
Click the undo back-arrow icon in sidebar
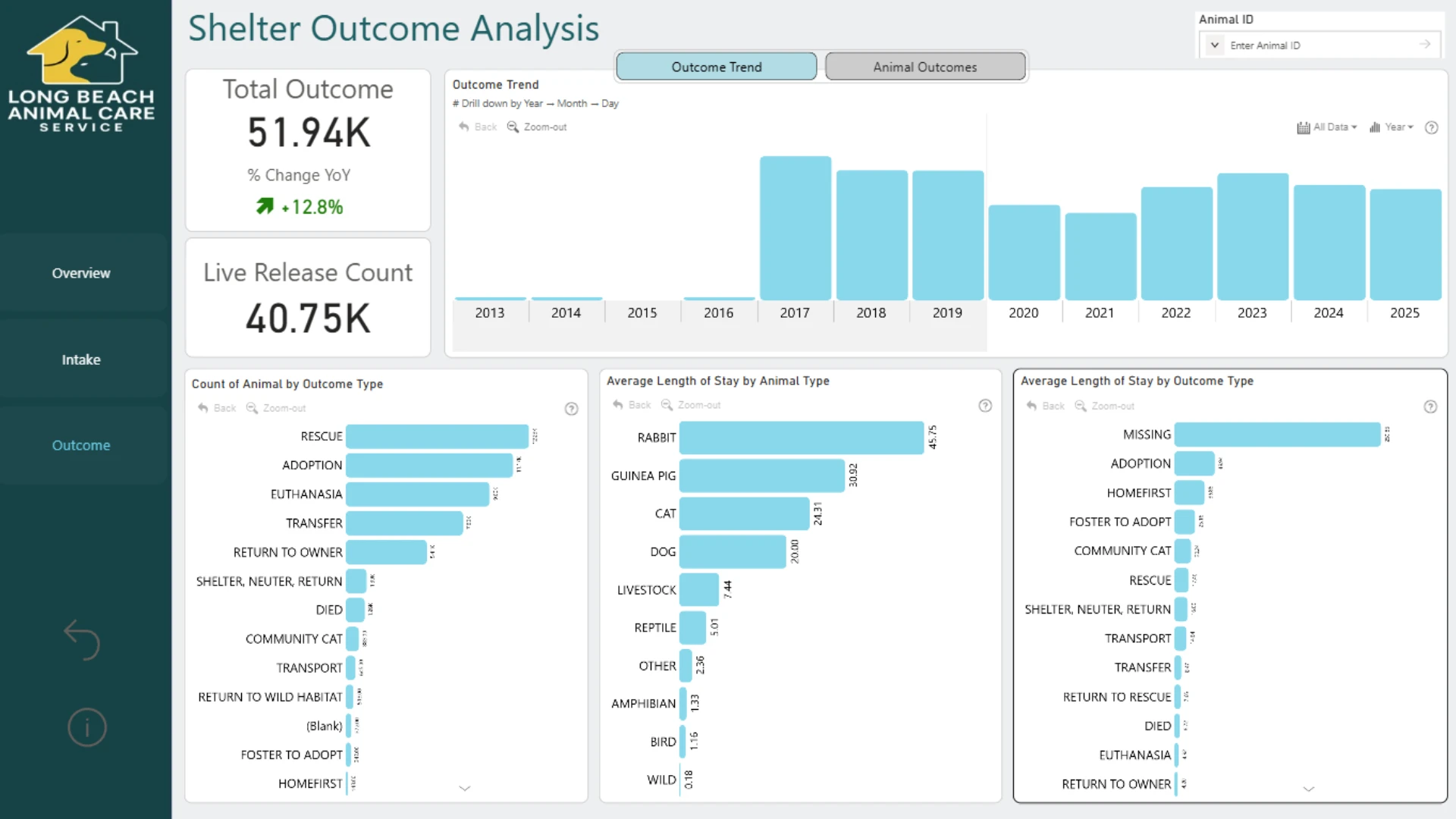click(x=82, y=640)
